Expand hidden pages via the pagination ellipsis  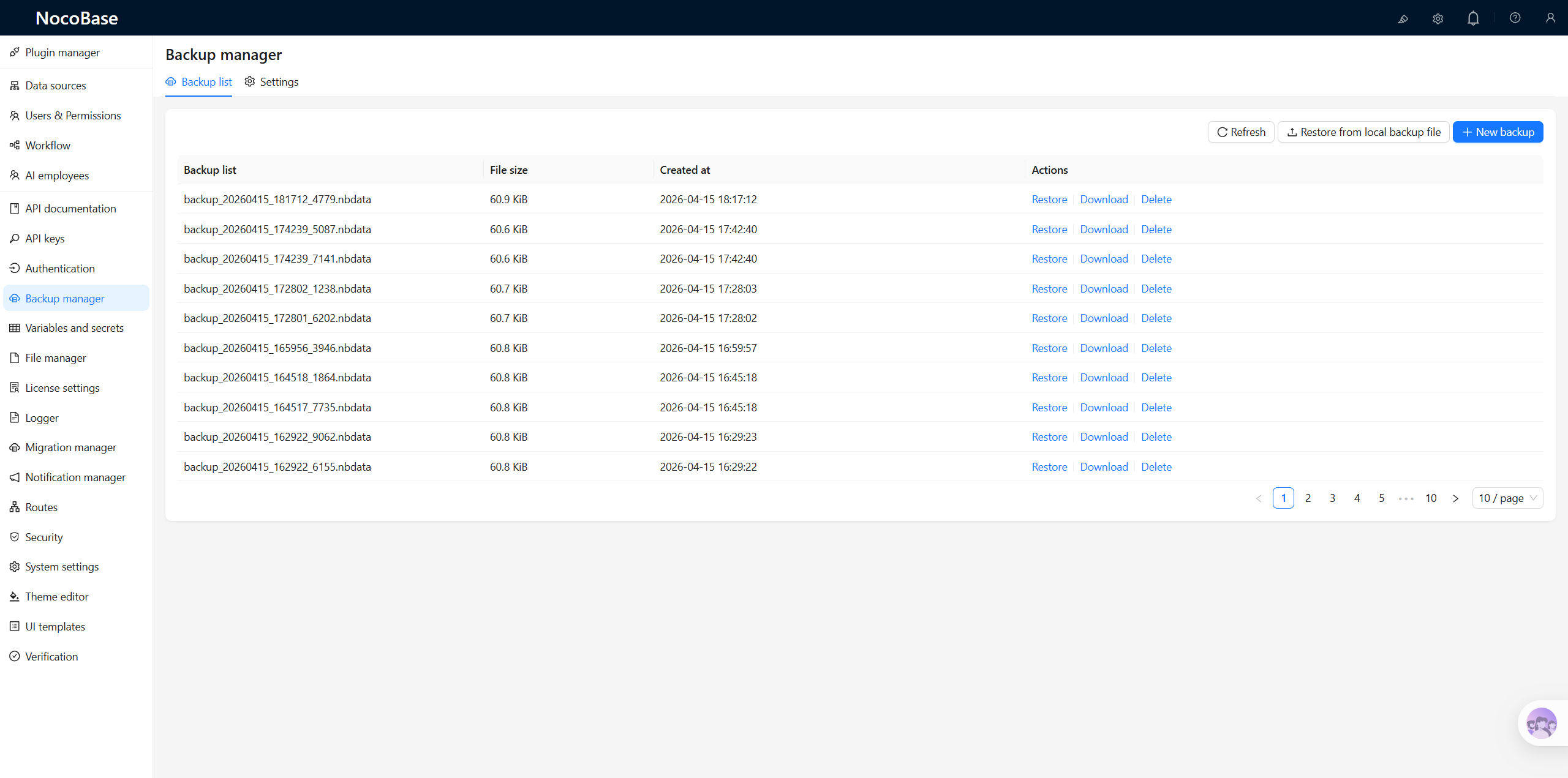(x=1406, y=498)
